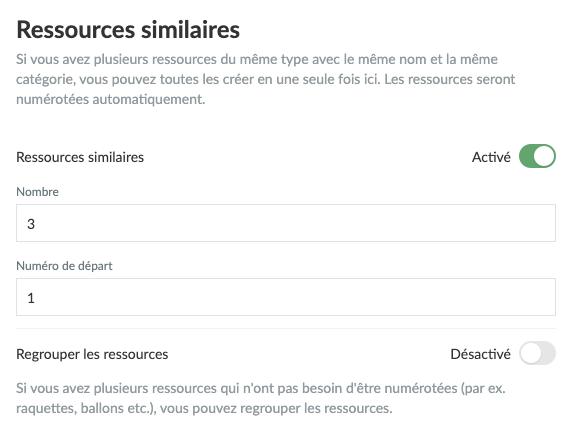Focus the Numéro de départ input field
This screenshot has height=434, width=572.
(286, 297)
